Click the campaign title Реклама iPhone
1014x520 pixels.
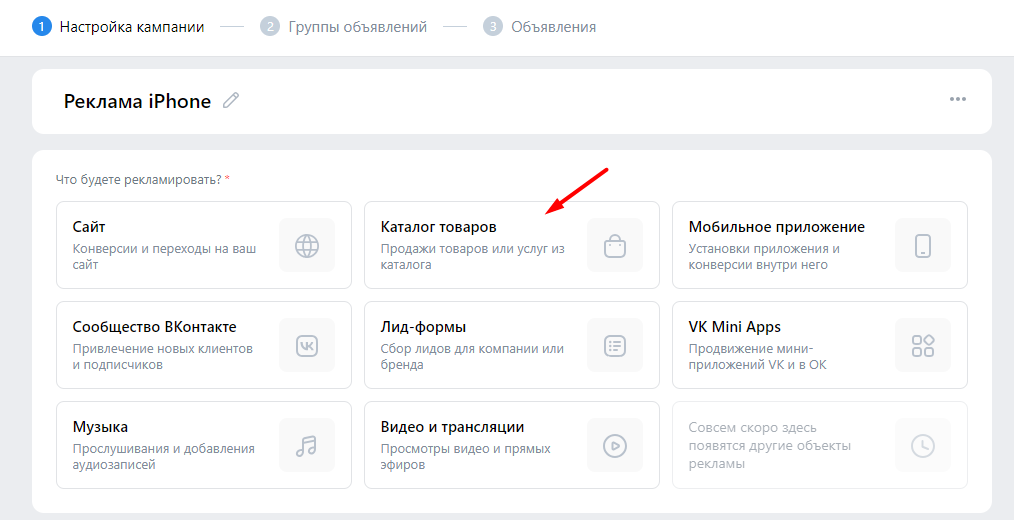click(137, 102)
